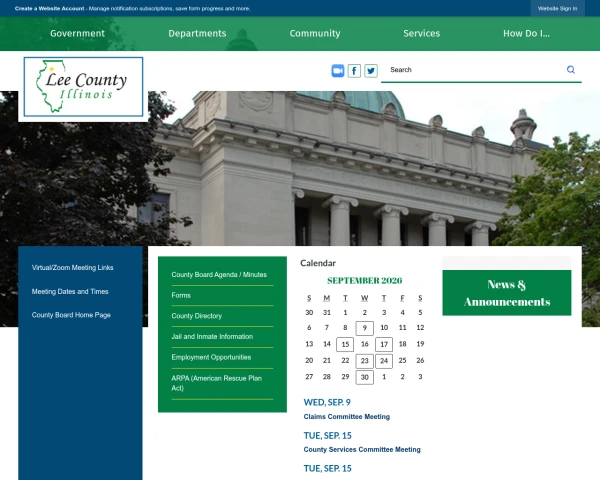Open the Facebook page icon

click(x=354, y=71)
